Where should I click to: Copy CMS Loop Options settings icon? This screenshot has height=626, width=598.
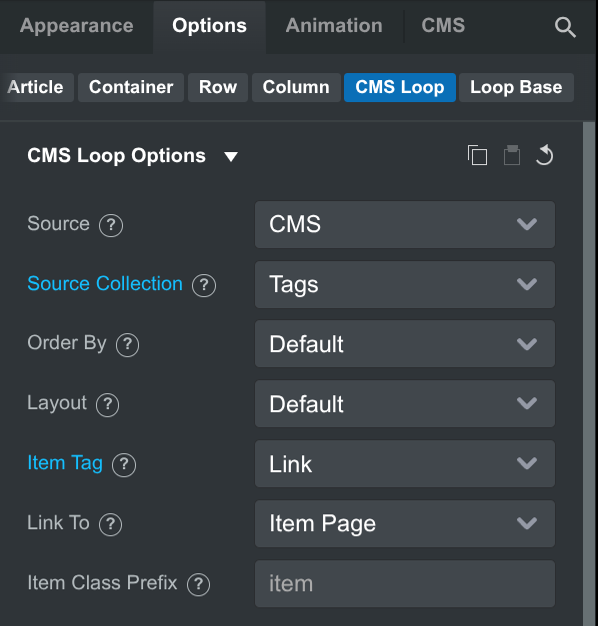[477, 155]
